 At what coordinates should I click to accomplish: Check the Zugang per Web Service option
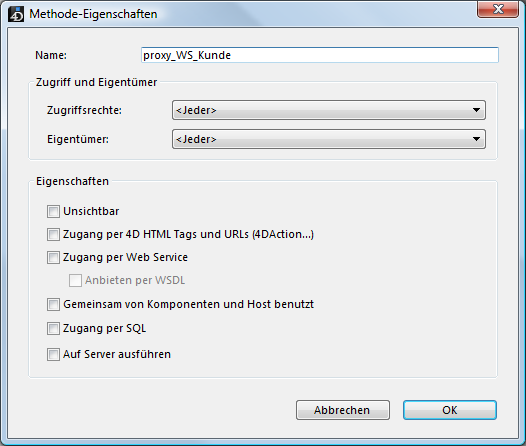[x=53, y=258]
